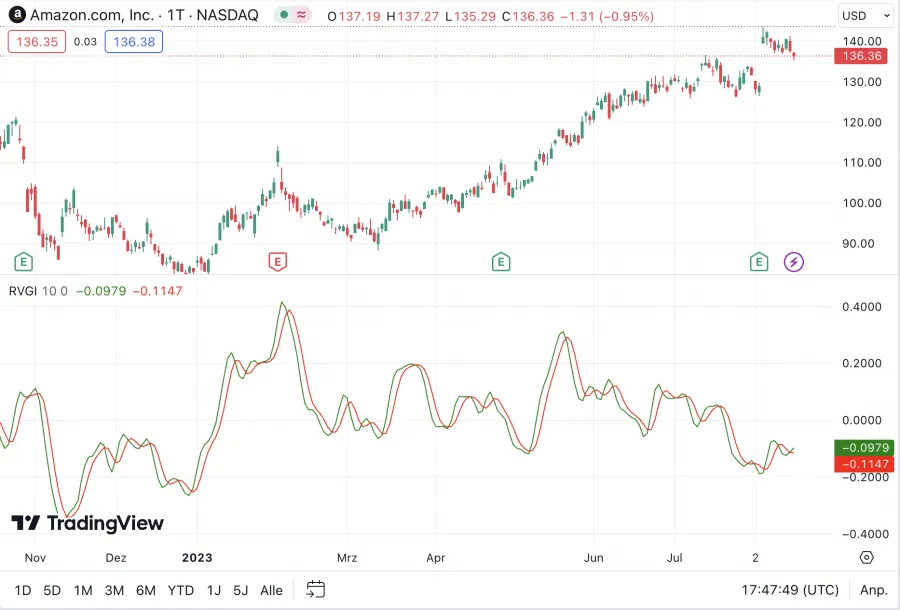Click the TradingView logo
The width and height of the screenshot is (900, 610).
87,523
